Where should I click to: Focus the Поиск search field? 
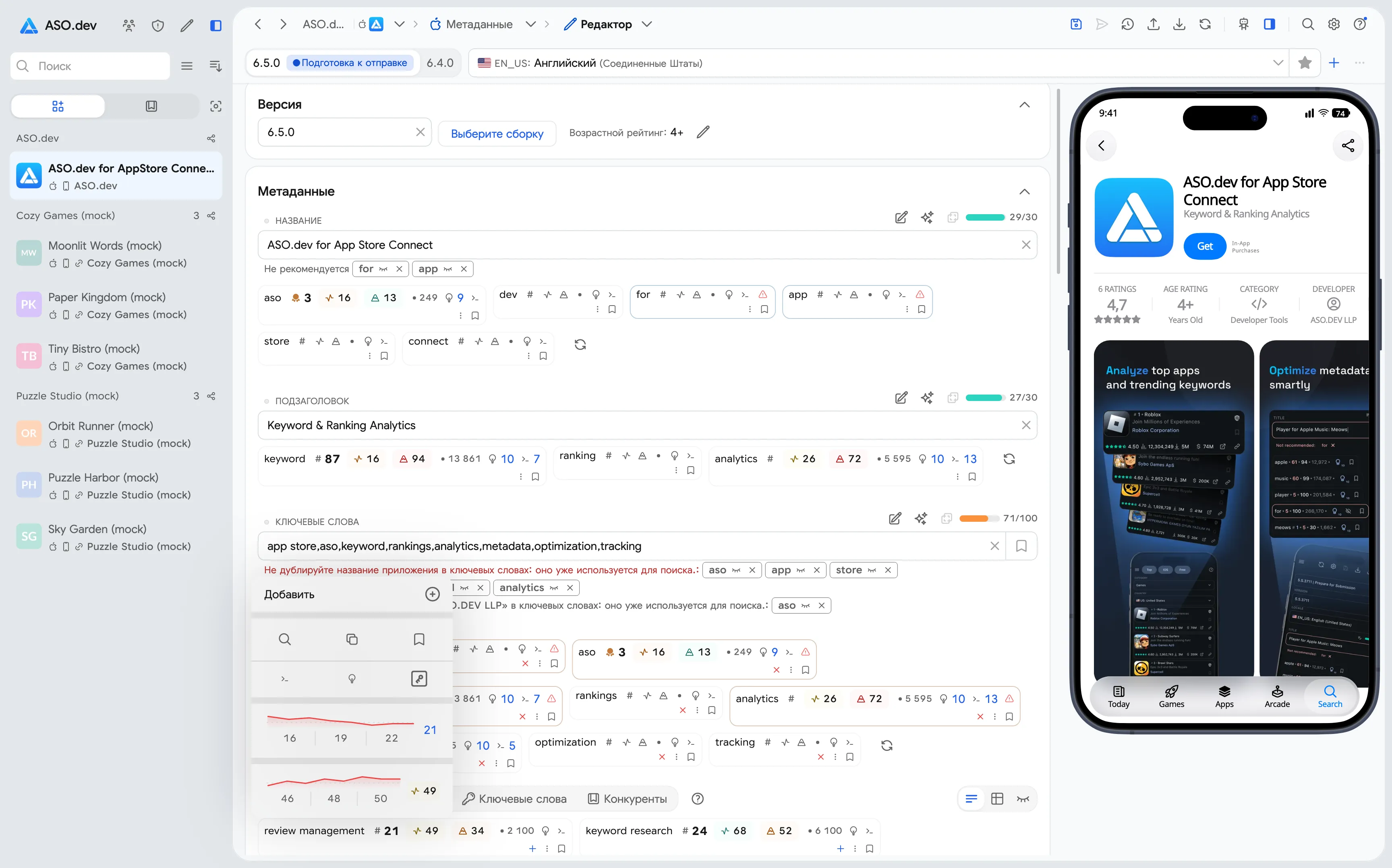(x=90, y=66)
